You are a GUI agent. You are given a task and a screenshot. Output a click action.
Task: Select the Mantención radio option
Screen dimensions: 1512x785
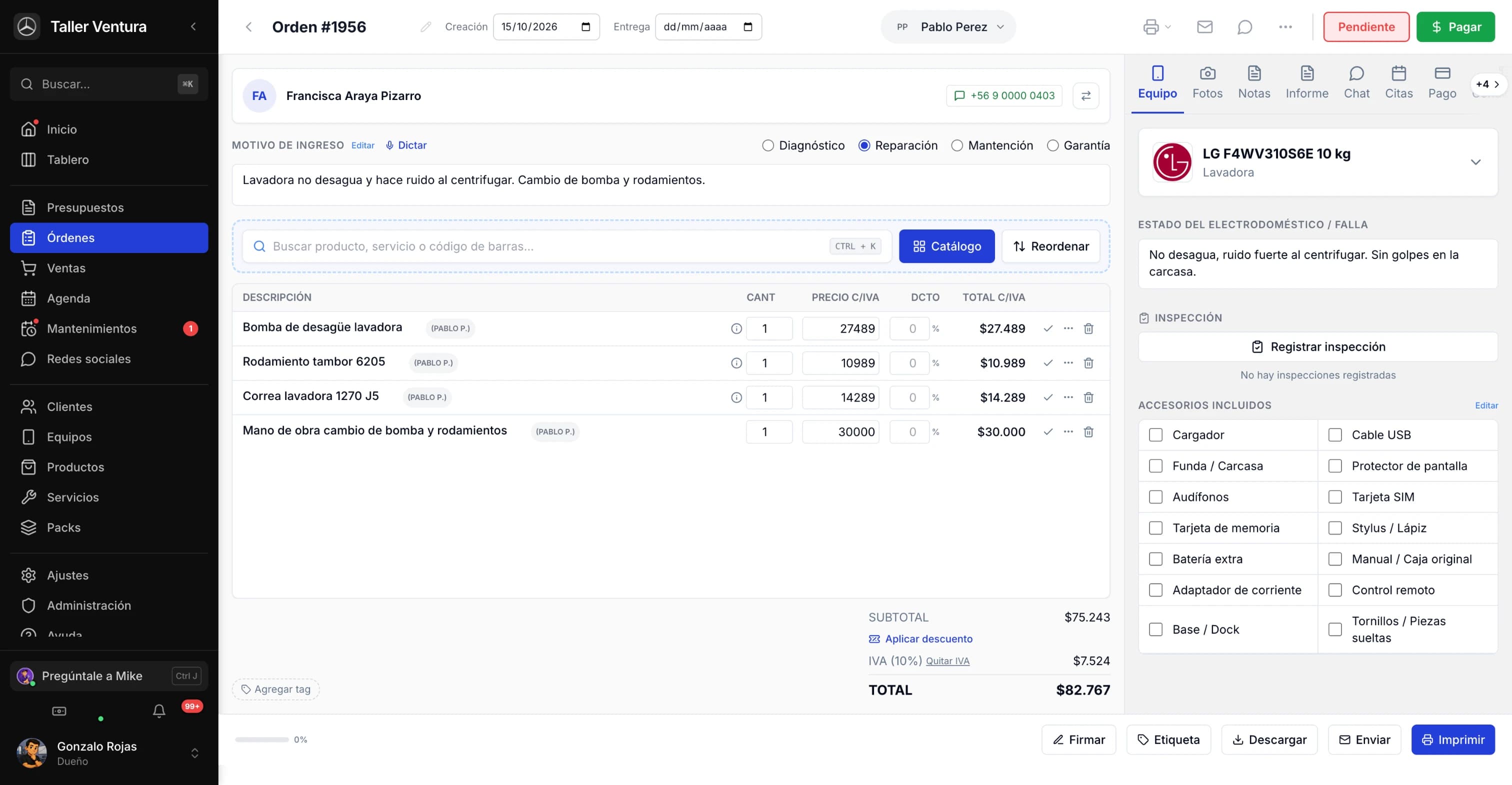(956, 145)
